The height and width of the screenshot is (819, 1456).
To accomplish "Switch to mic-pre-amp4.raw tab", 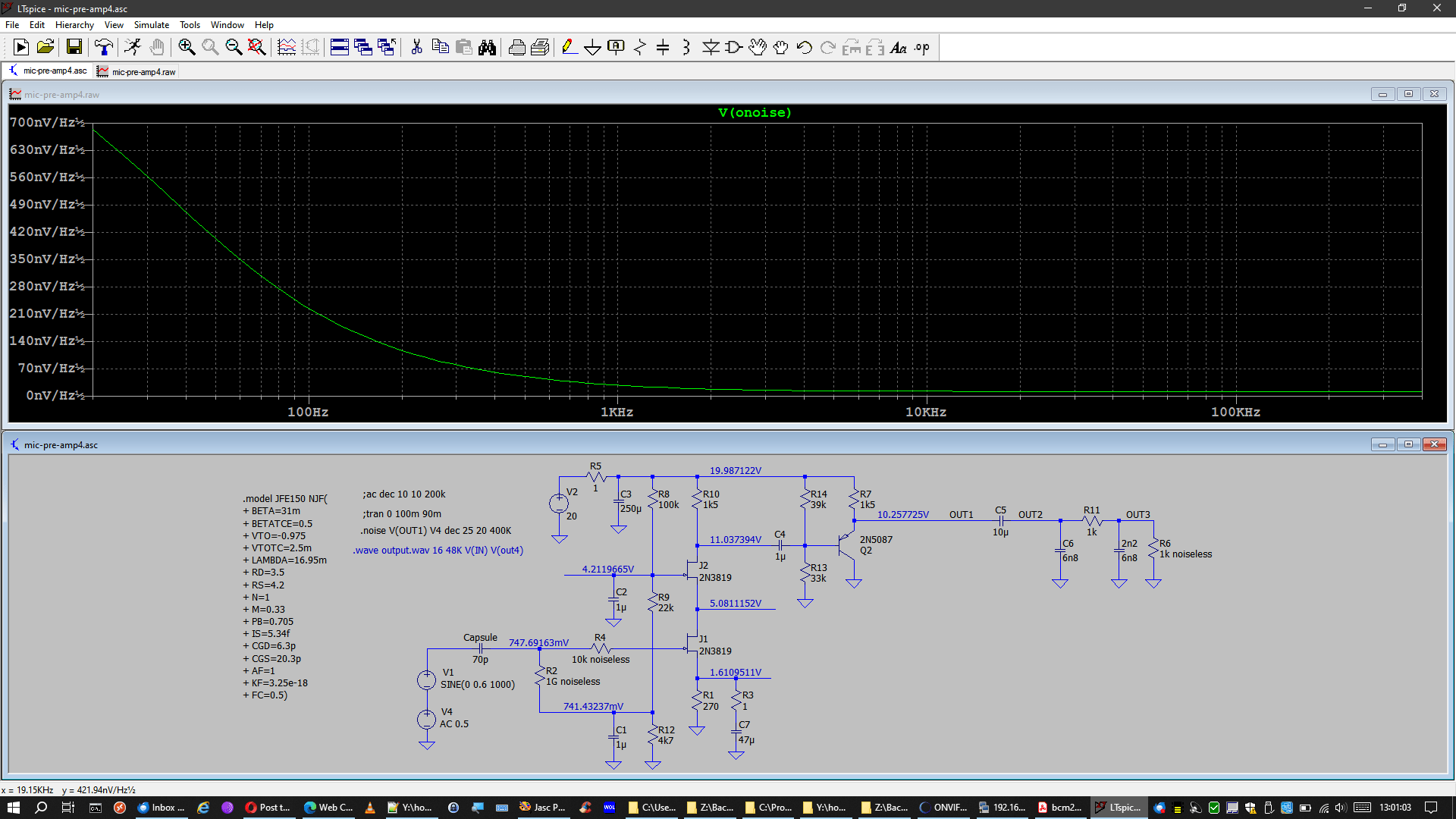I will pos(136,71).
